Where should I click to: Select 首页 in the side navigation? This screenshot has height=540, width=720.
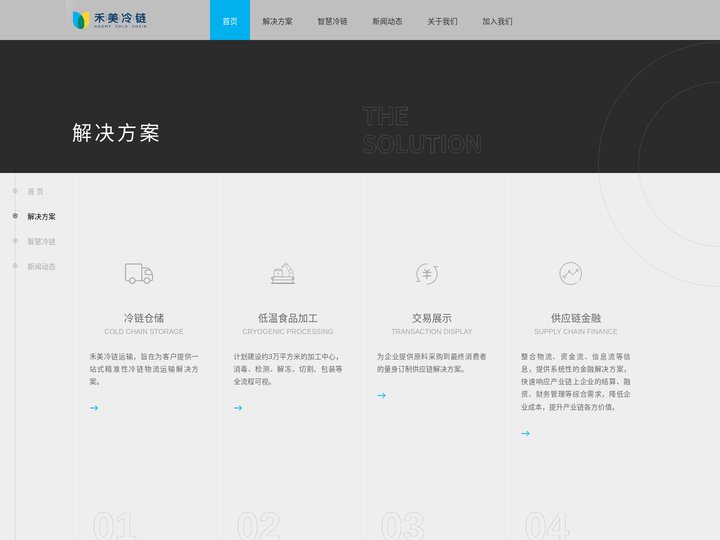click(x=35, y=191)
